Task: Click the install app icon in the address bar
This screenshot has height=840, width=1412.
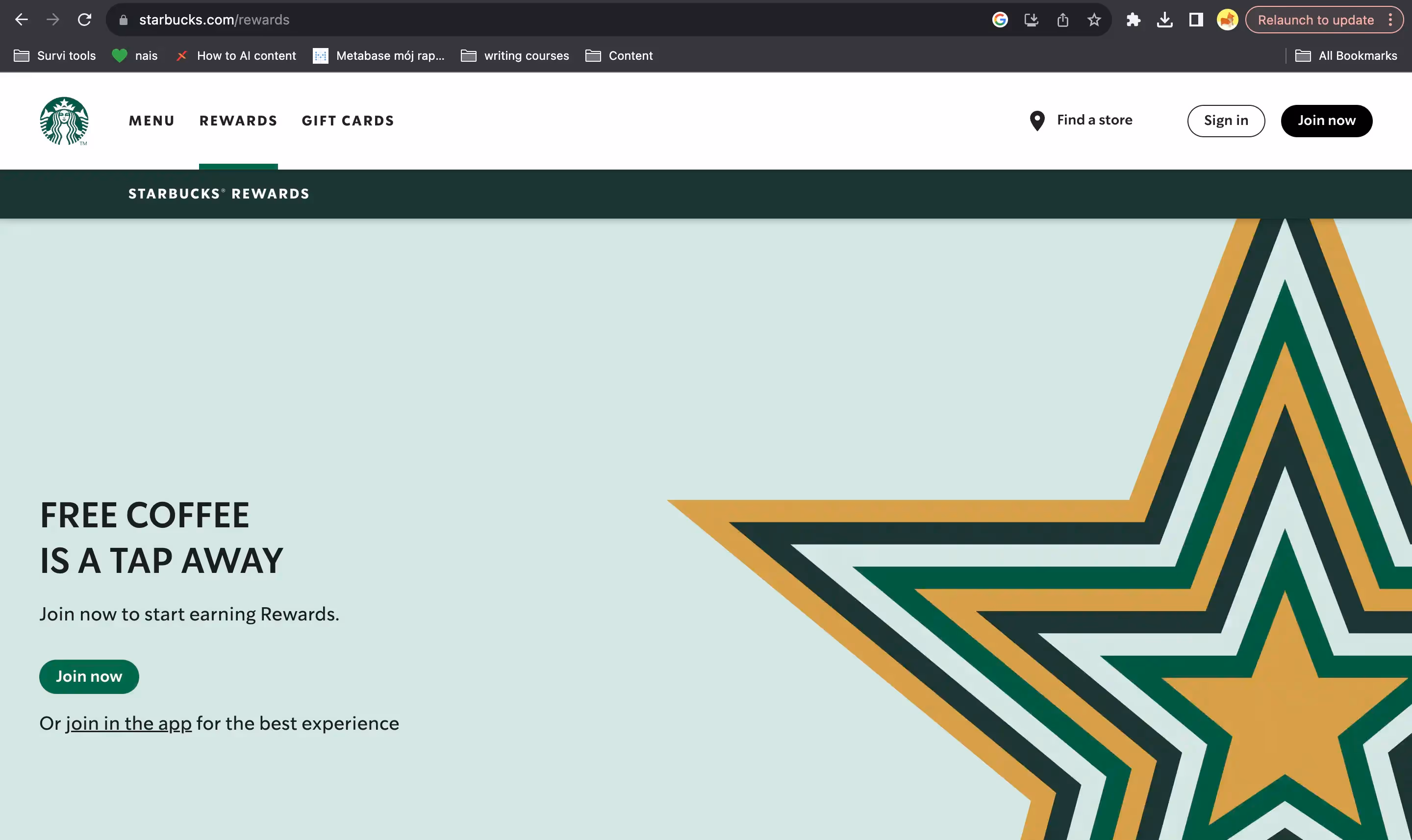Action: 1031,20
